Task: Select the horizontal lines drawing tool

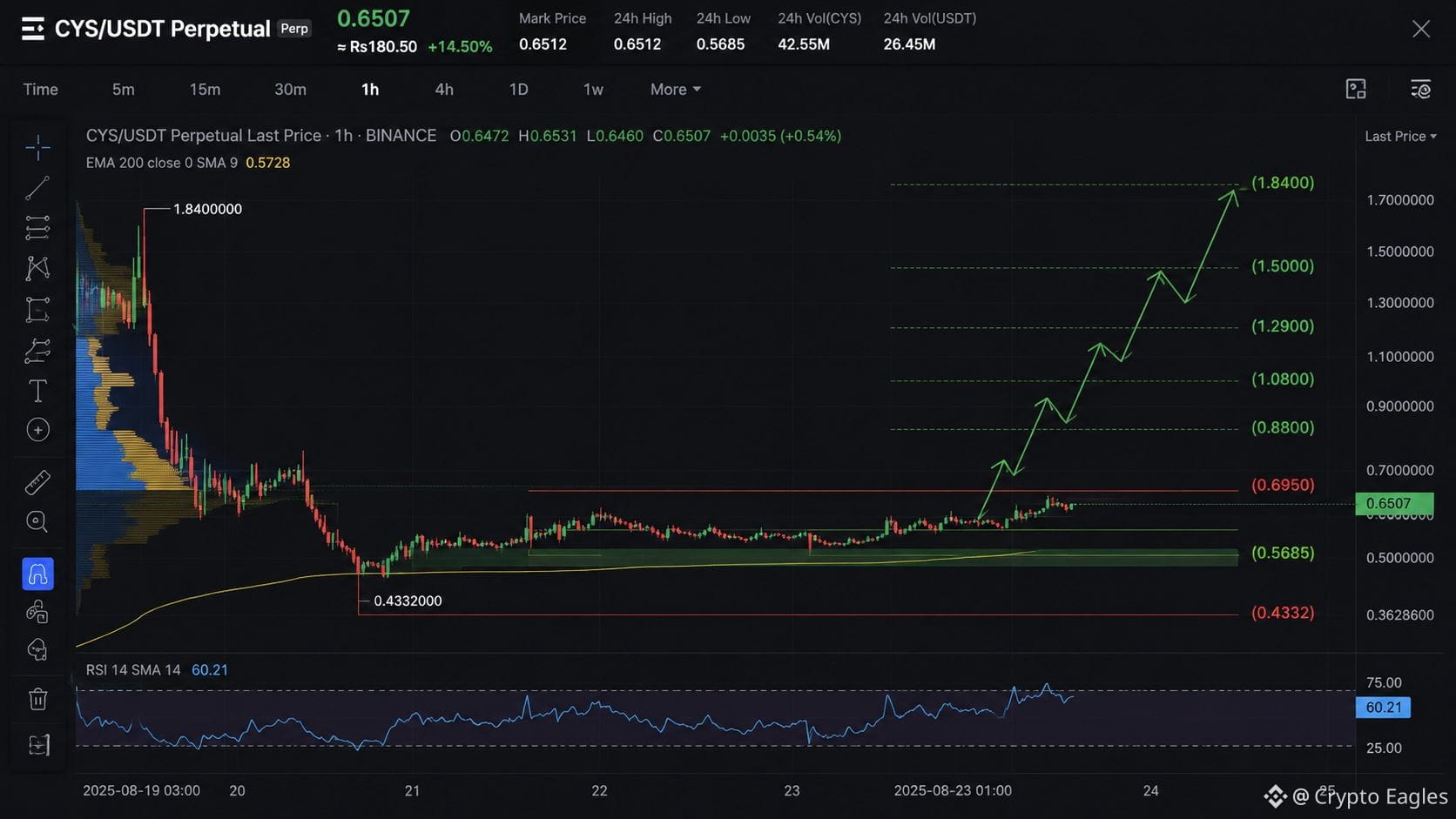Action: pos(37,228)
